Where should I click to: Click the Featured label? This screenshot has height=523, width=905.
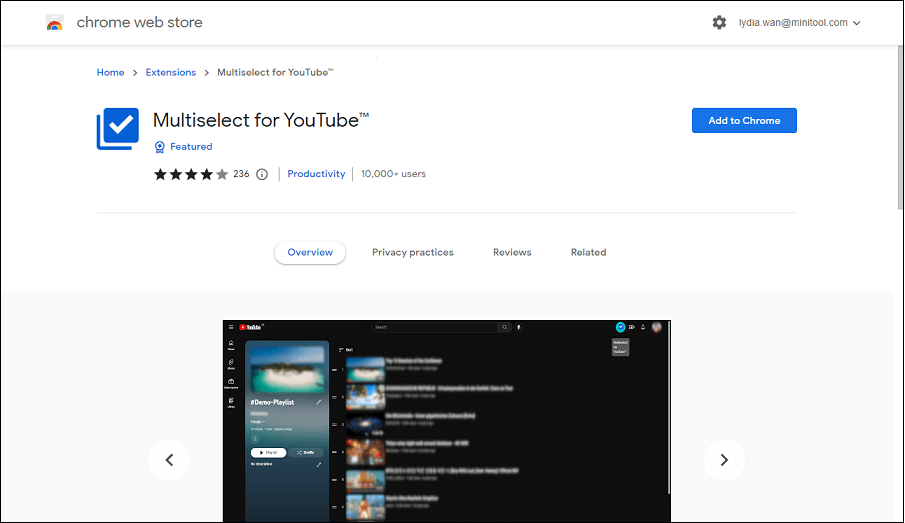tap(191, 147)
